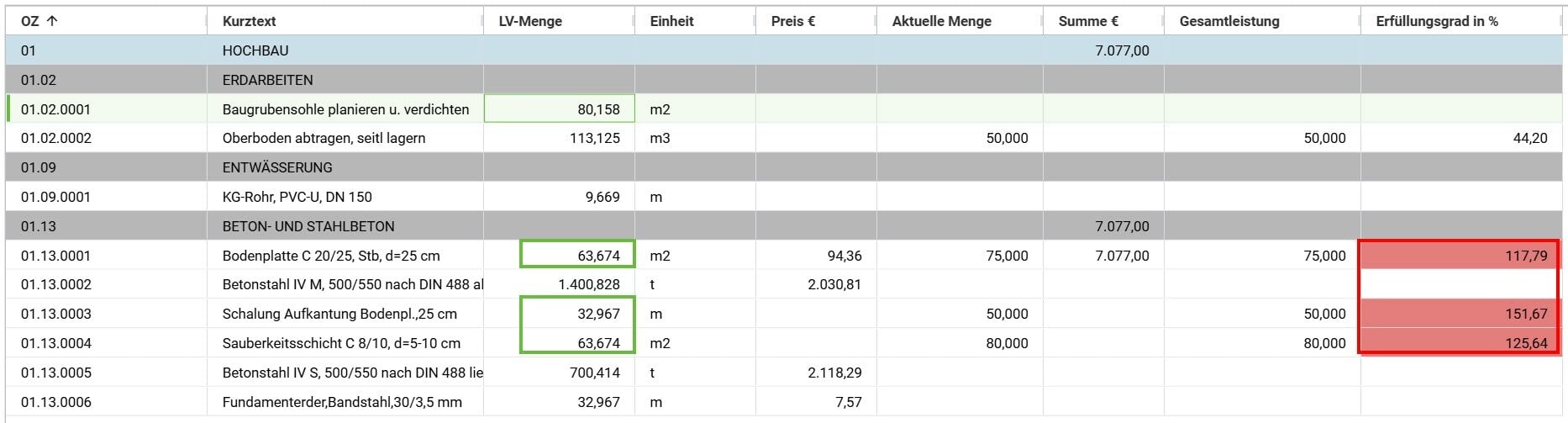This screenshot has height=423, width=1568.
Task: Click the KG-Rohr, PVC-U, DN 150 entry
Action: [x=297, y=197]
